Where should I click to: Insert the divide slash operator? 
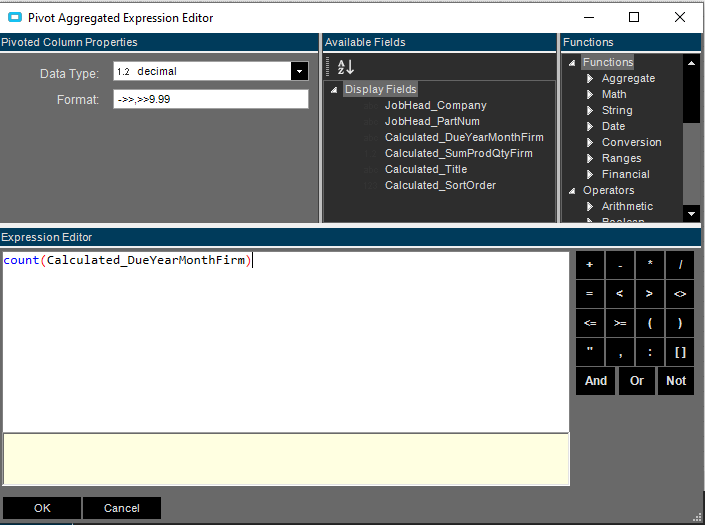click(680, 265)
